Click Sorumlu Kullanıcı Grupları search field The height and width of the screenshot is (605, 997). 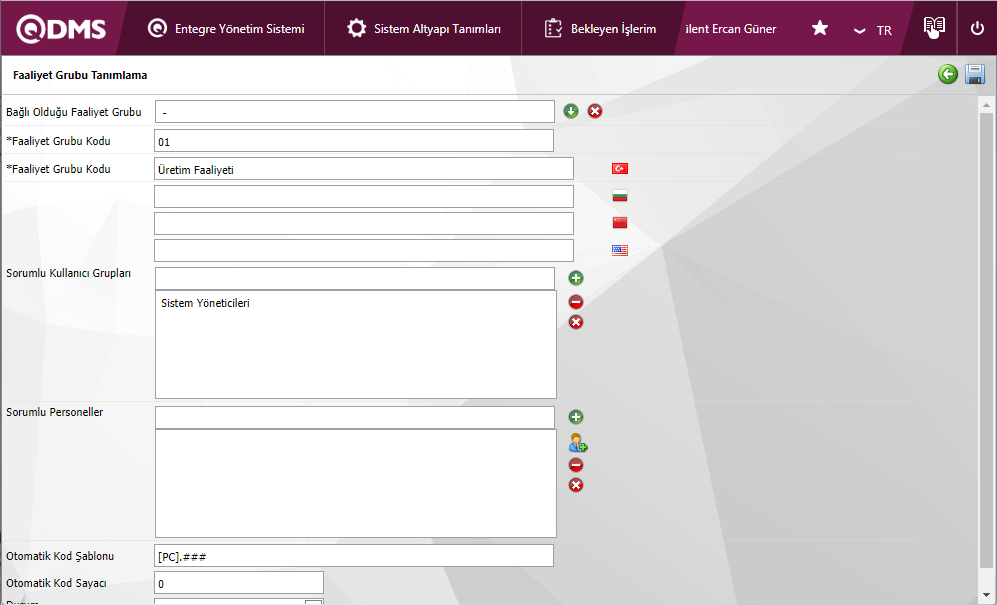click(x=355, y=278)
